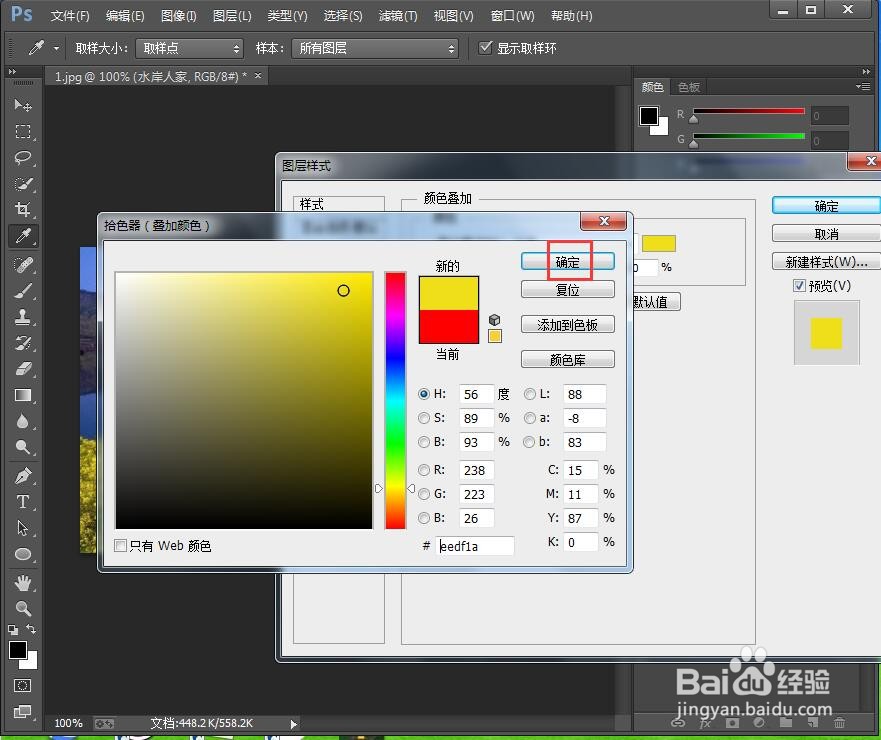Expand the toolbox double-arrow toggle
Image resolution: width=881 pixels, height=740 pixels.
coord(12,71)
